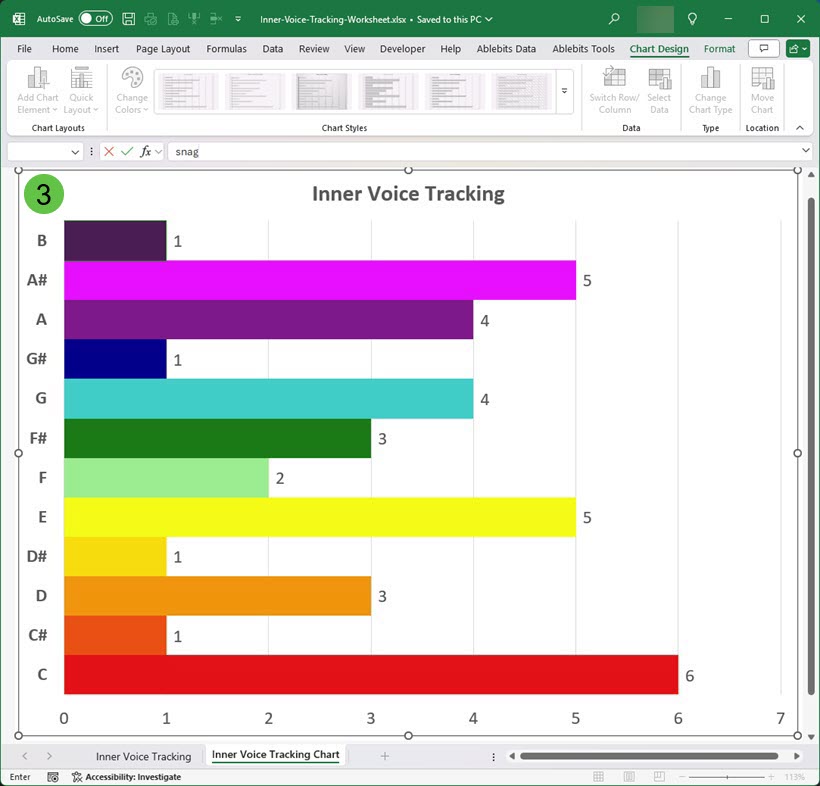Click the Move Chart icon
The image size is (820, 786).
[x=762, y=91]
